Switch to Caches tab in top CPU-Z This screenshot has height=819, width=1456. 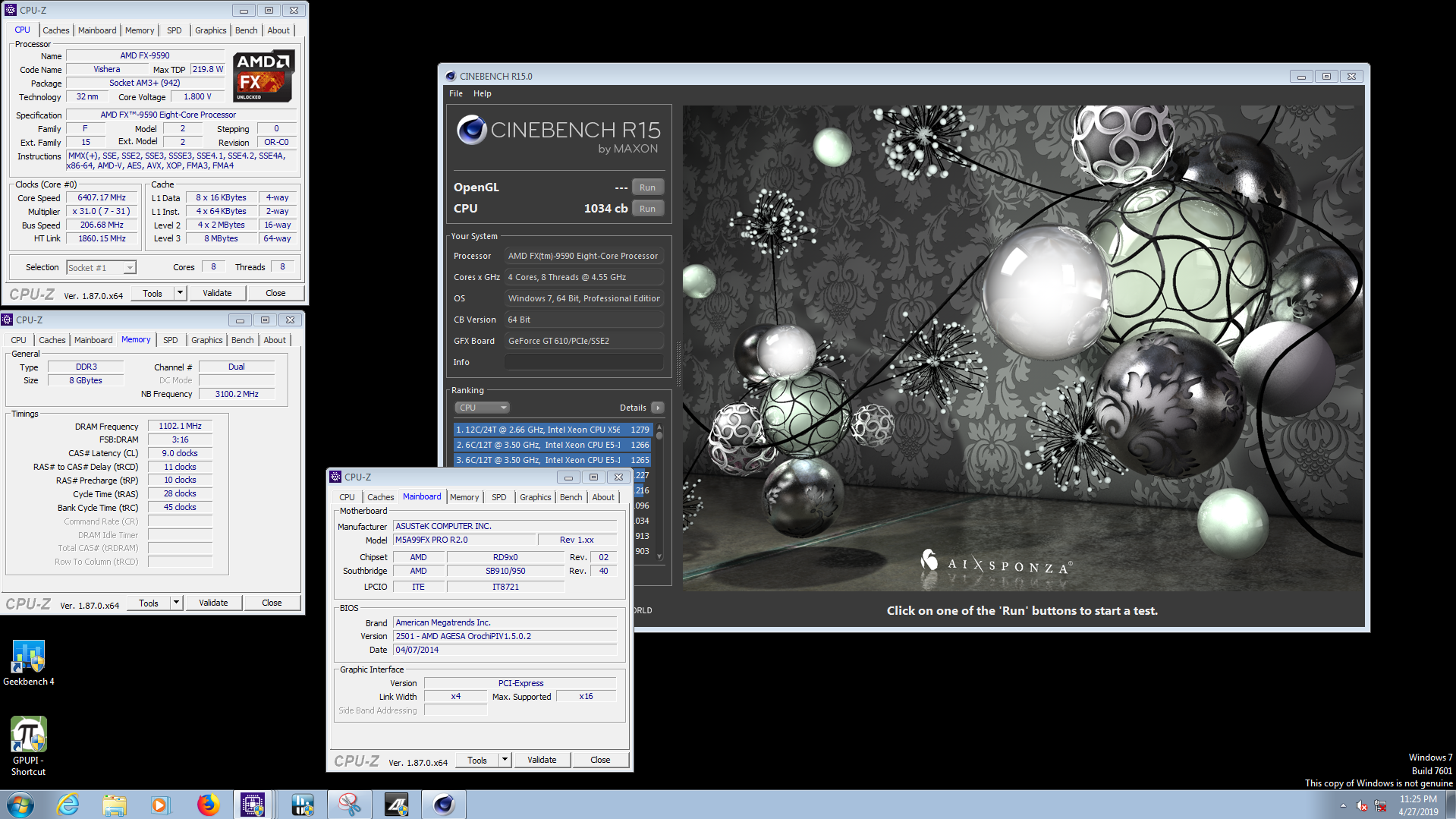pos(55,30)
